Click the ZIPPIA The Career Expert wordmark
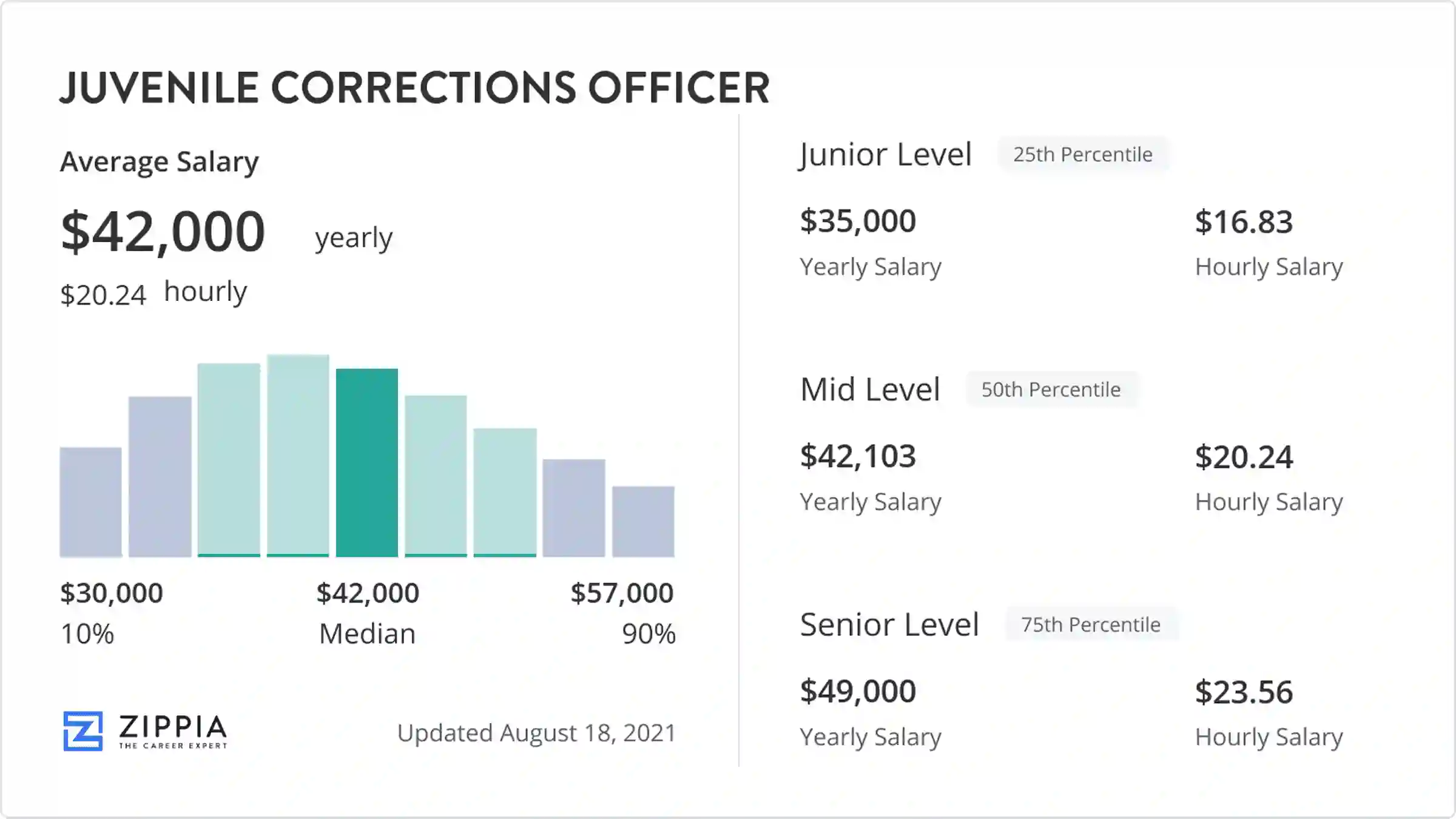The width and height of the screenshot is (1456, 819). point(173,732)
